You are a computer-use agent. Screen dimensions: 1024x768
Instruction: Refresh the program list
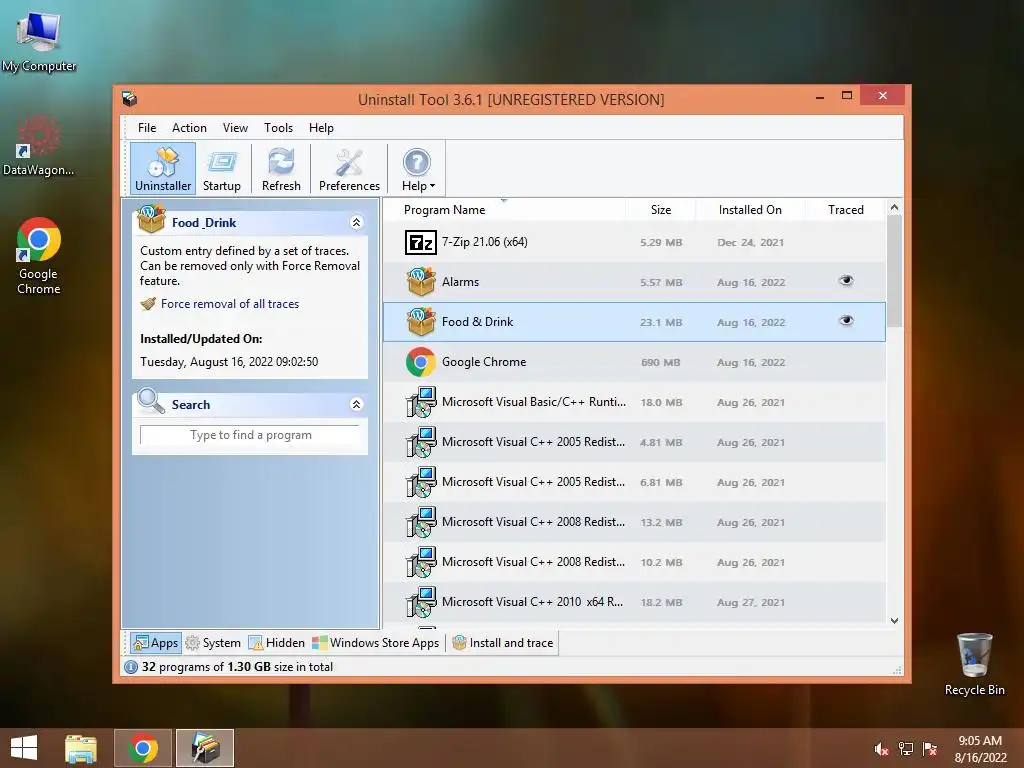(281, 169)
